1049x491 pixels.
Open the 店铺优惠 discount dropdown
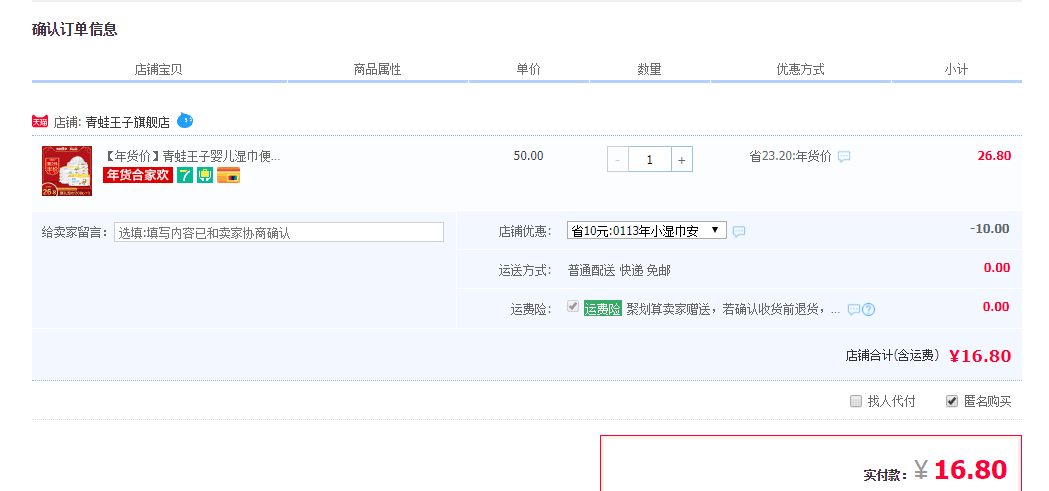point(646,231)
